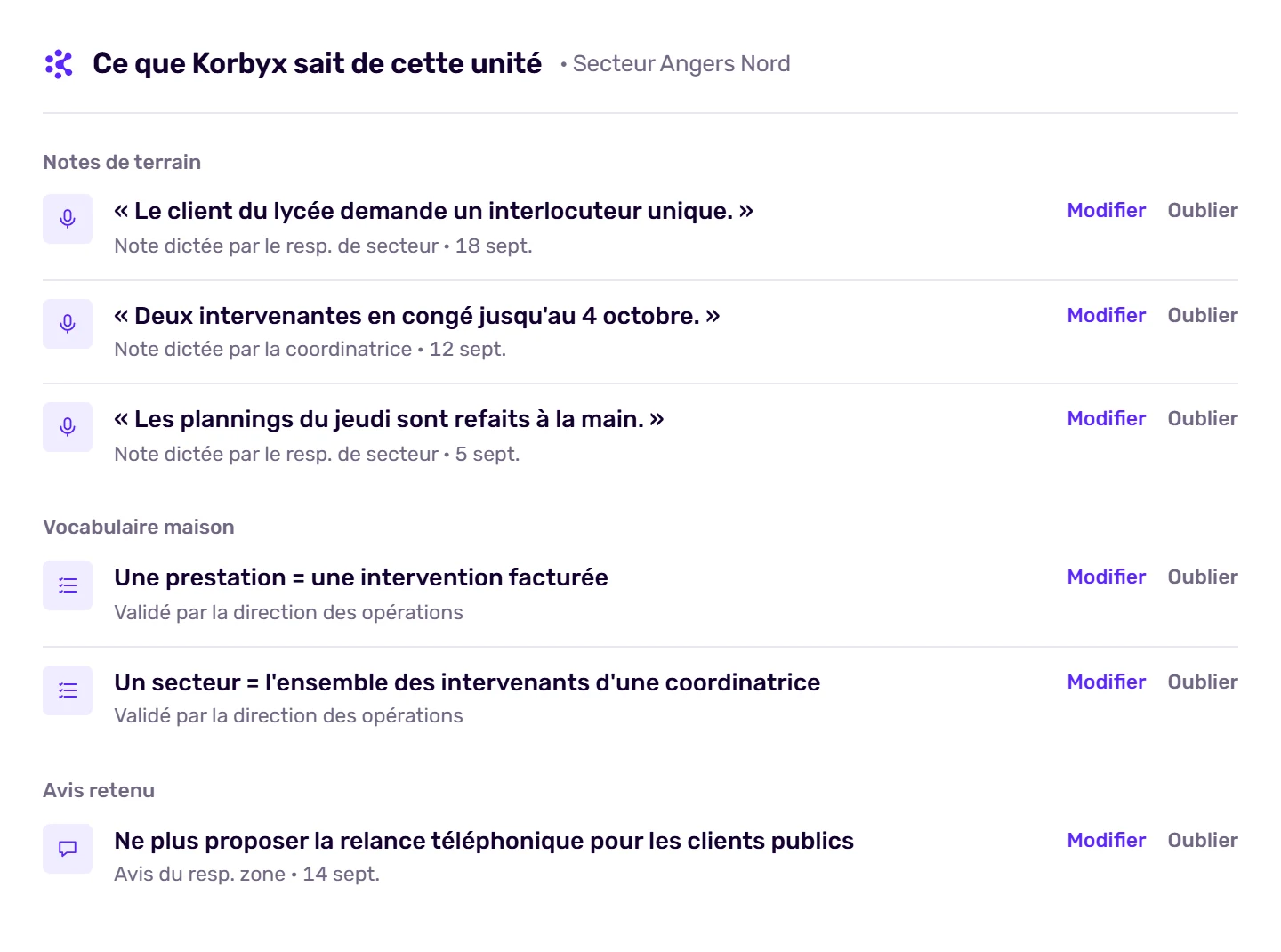Image resolution: width=1281 pixels, height=952 pixels.
Task: Select text 'Deux intervenantes en congé jusqu'au 4 octobre'
Action: [416, 316]
